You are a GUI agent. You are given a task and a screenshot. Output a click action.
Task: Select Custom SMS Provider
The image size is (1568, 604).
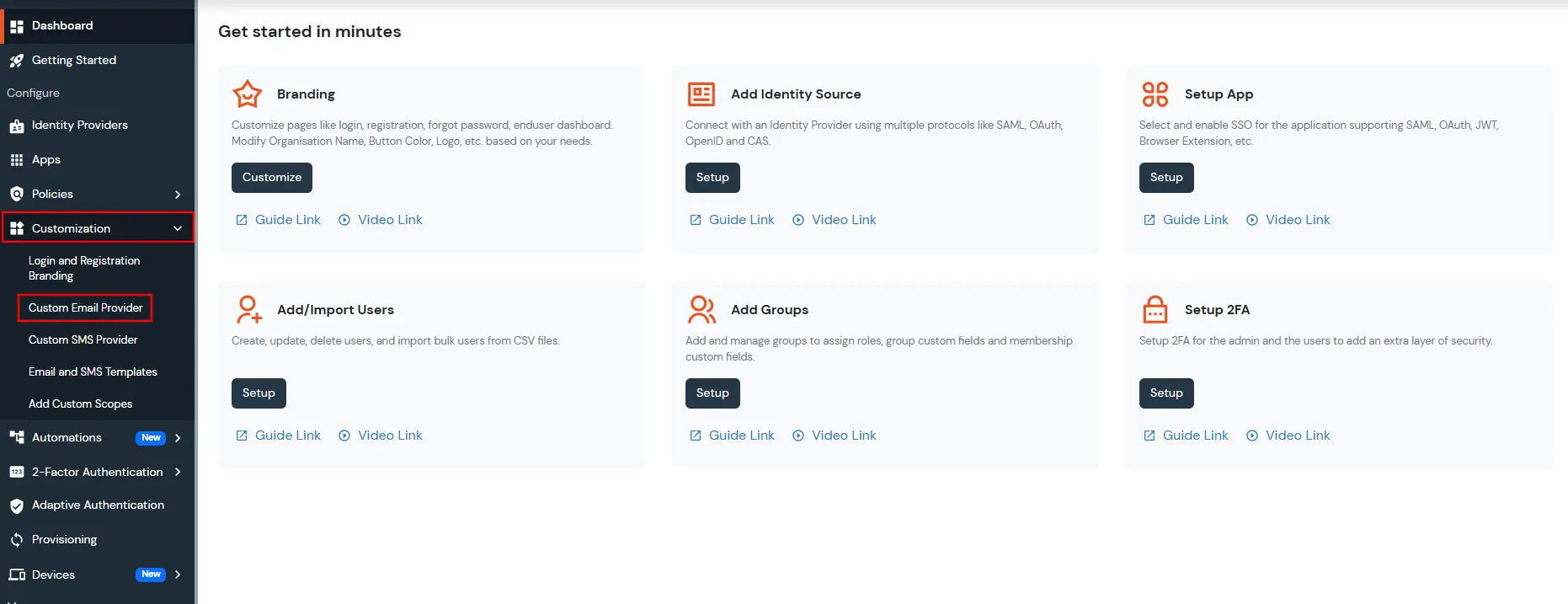(x=83, y=339)
